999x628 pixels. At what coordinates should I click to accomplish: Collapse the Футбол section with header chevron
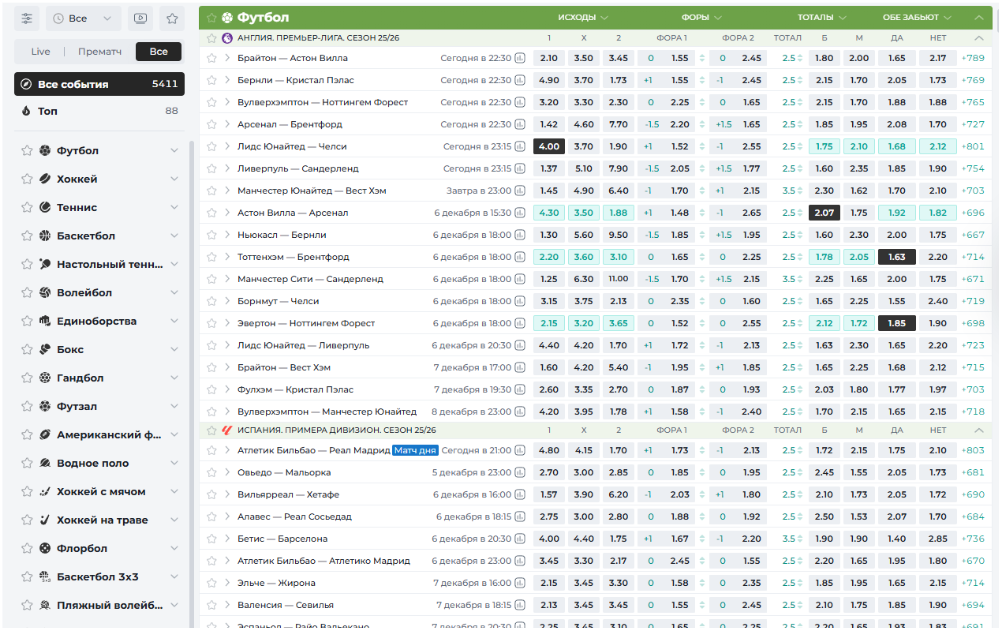pyautogui.click(x=977, y=18)
